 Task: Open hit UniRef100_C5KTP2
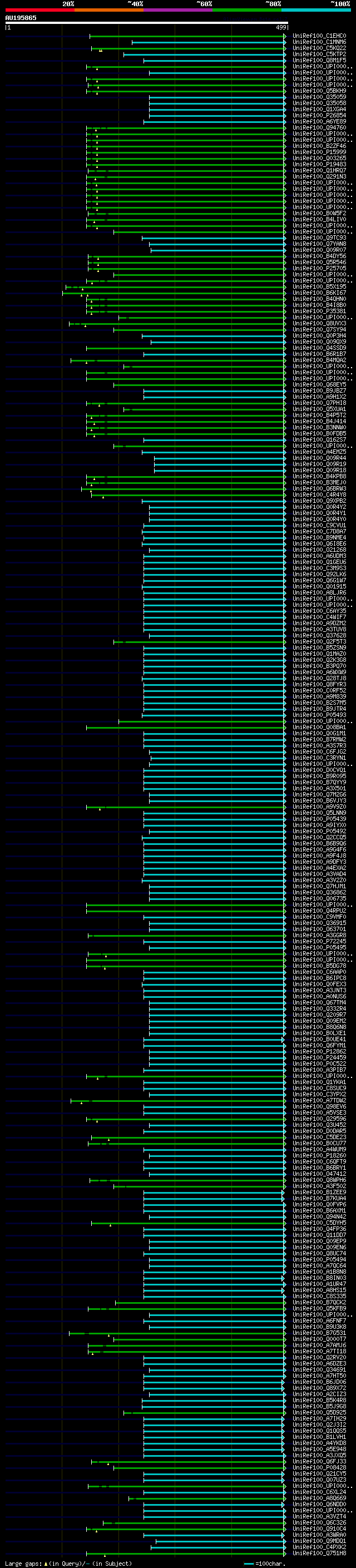tap(319, 55)
